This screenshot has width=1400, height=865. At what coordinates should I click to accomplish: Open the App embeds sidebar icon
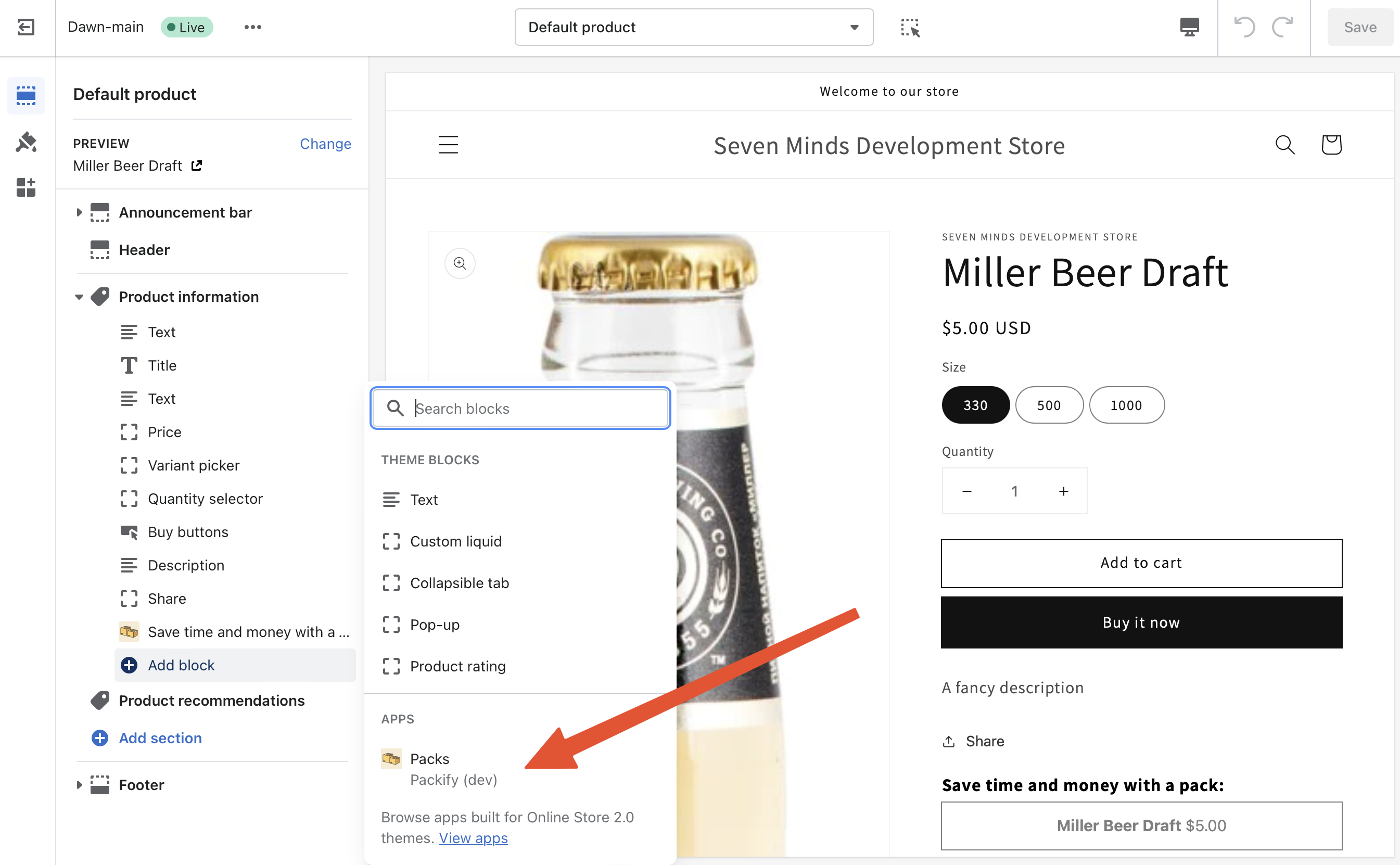click(27, 187)
